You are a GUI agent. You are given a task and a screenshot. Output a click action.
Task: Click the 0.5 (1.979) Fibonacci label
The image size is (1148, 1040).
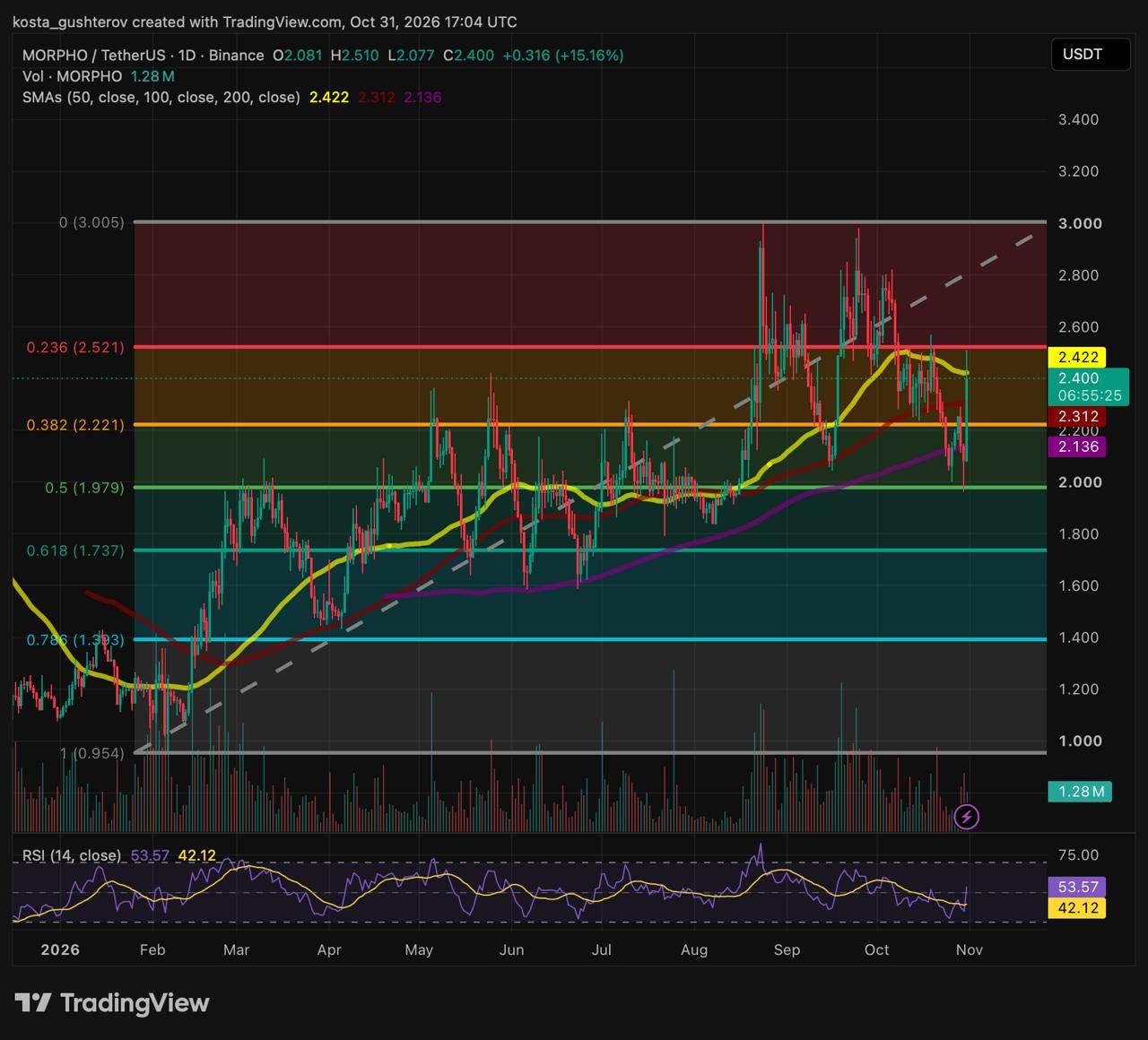pyautogui.click(x=84, y=488)
